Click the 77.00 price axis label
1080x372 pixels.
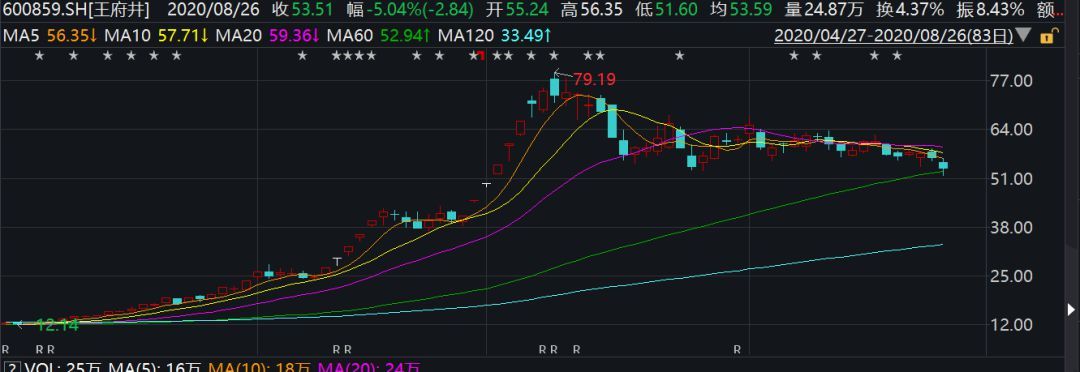point(1012,81)
